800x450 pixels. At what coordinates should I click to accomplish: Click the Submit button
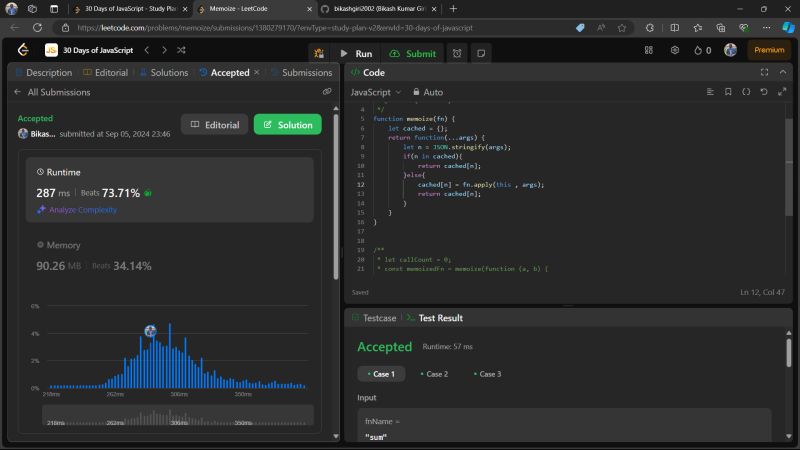[x=413, y=54]
